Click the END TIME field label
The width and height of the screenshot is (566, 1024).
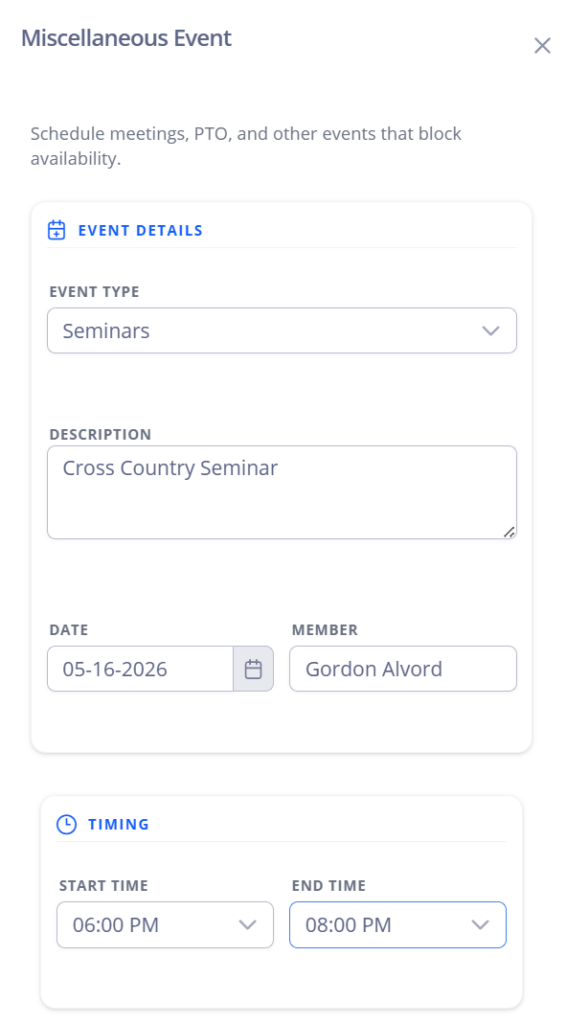tap(328, 886)
